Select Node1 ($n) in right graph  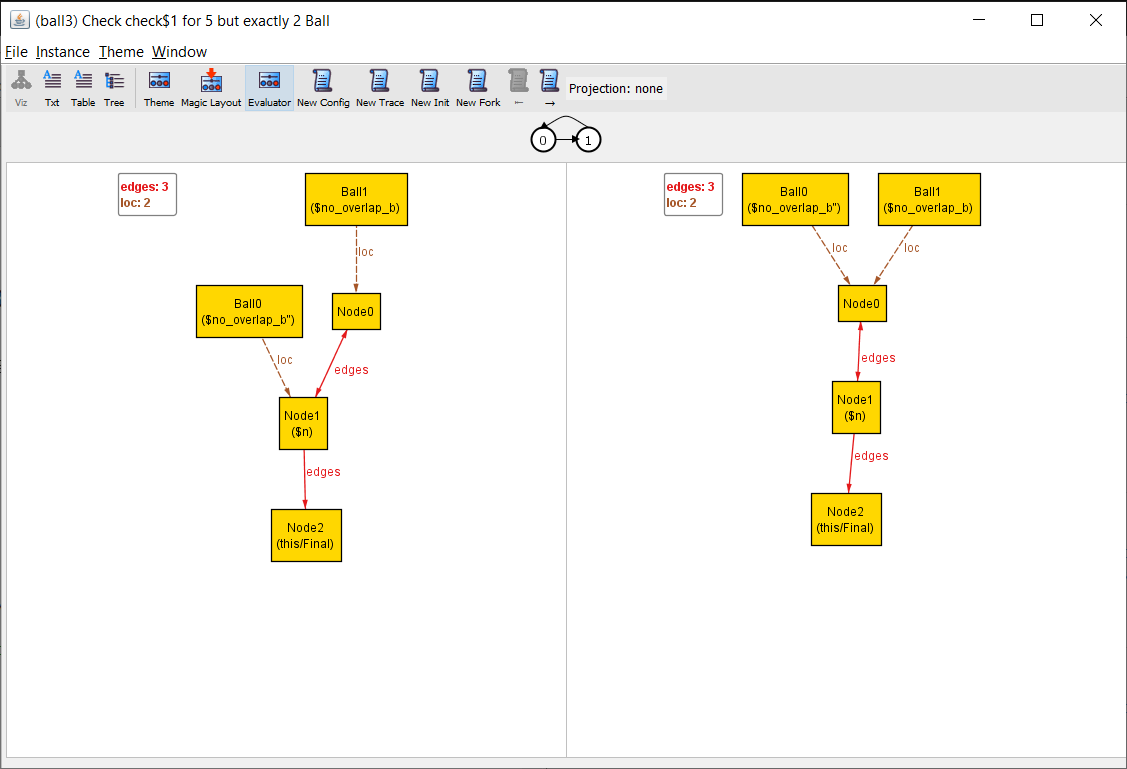click(856, 407)
